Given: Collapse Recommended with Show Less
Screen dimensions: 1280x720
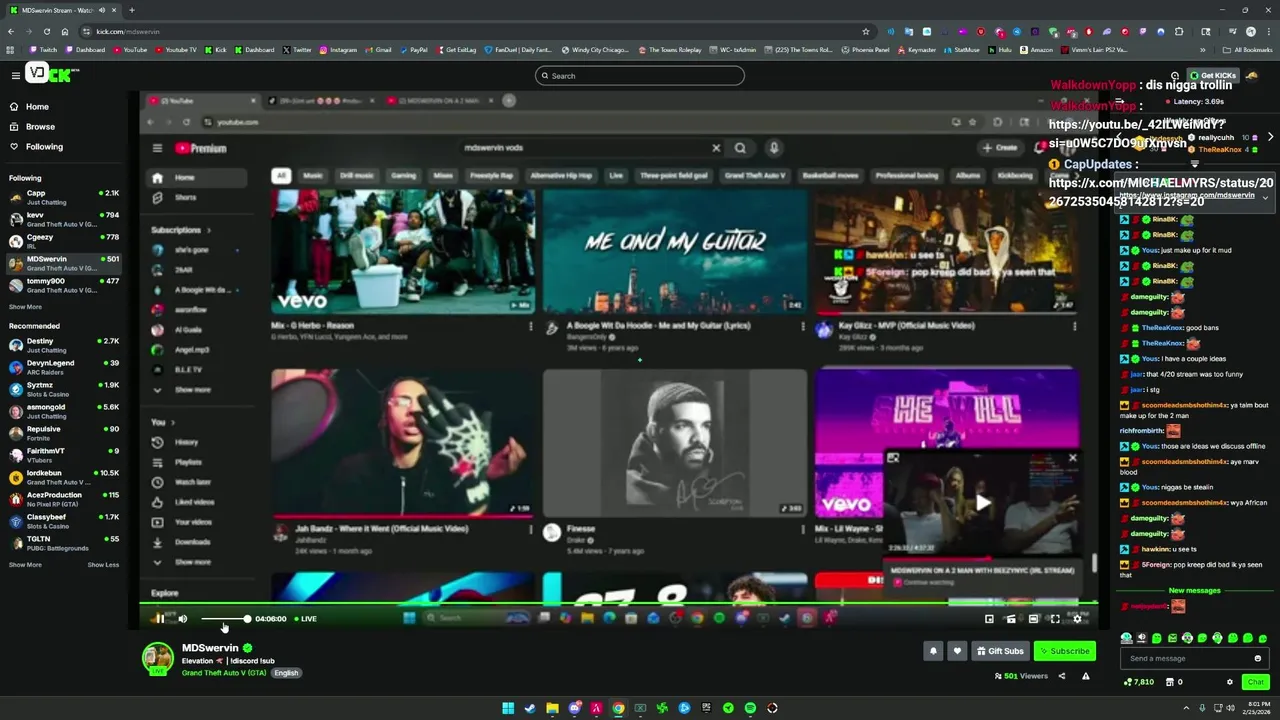Looking at the screenshot, I should pyautogui.click(x=103, y=565).
